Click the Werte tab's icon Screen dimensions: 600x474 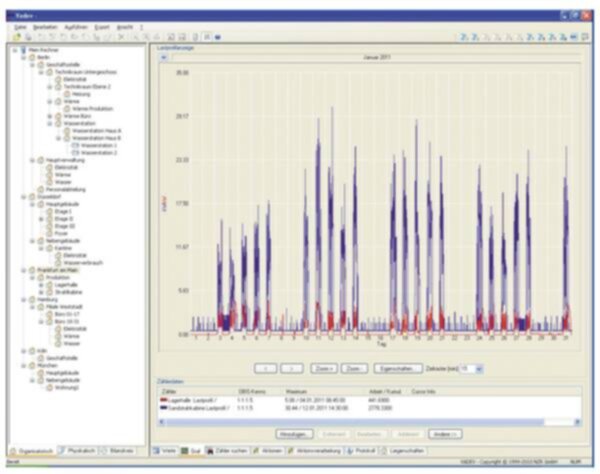point(157,451)
